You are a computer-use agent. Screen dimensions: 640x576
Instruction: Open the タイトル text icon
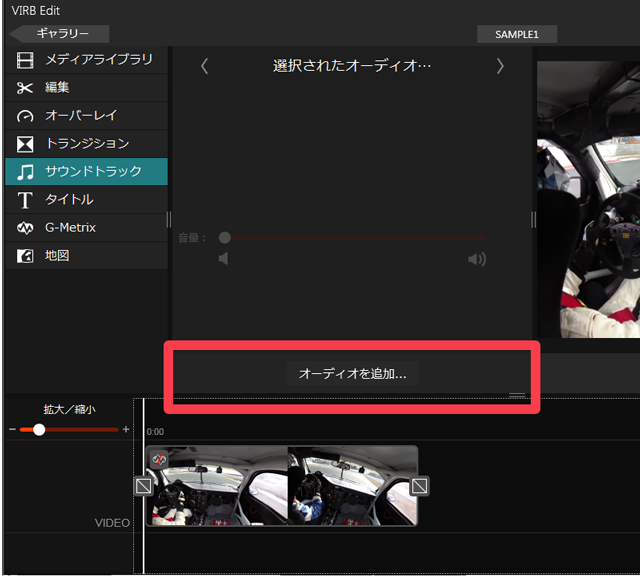tap(25, 200)
